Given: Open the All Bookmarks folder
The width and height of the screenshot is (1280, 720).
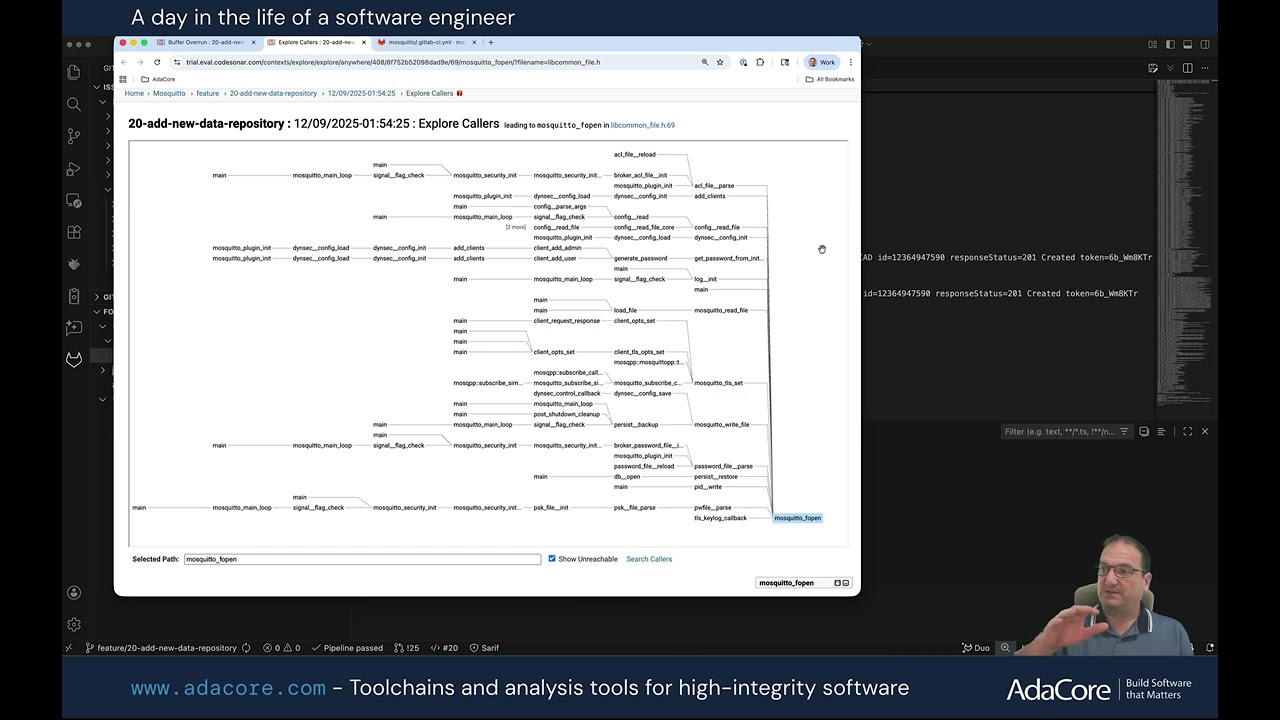Looking at the screenshot, I should [830, 79].
